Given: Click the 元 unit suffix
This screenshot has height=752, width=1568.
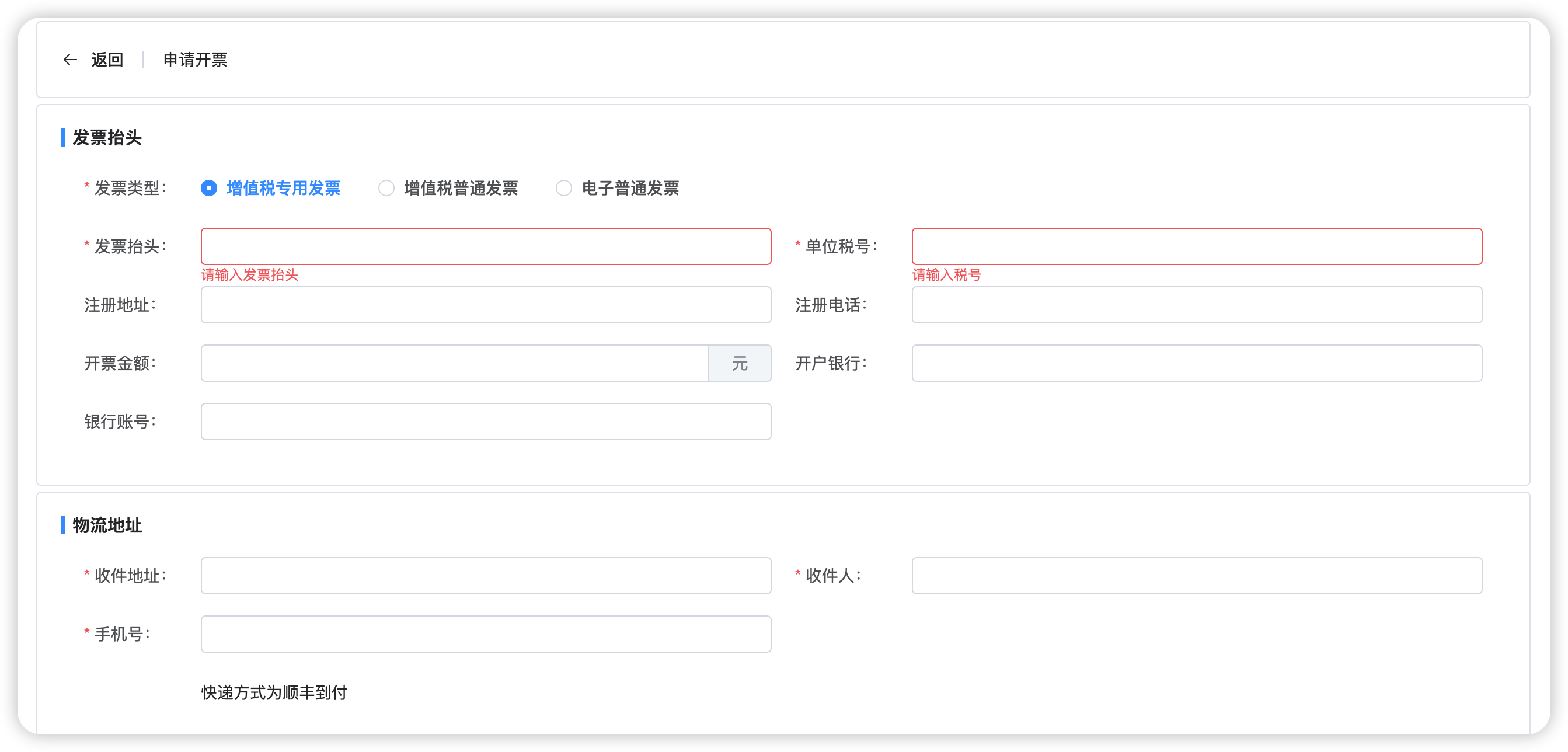Looking at the screenshot, I should (x=740, y=364).
